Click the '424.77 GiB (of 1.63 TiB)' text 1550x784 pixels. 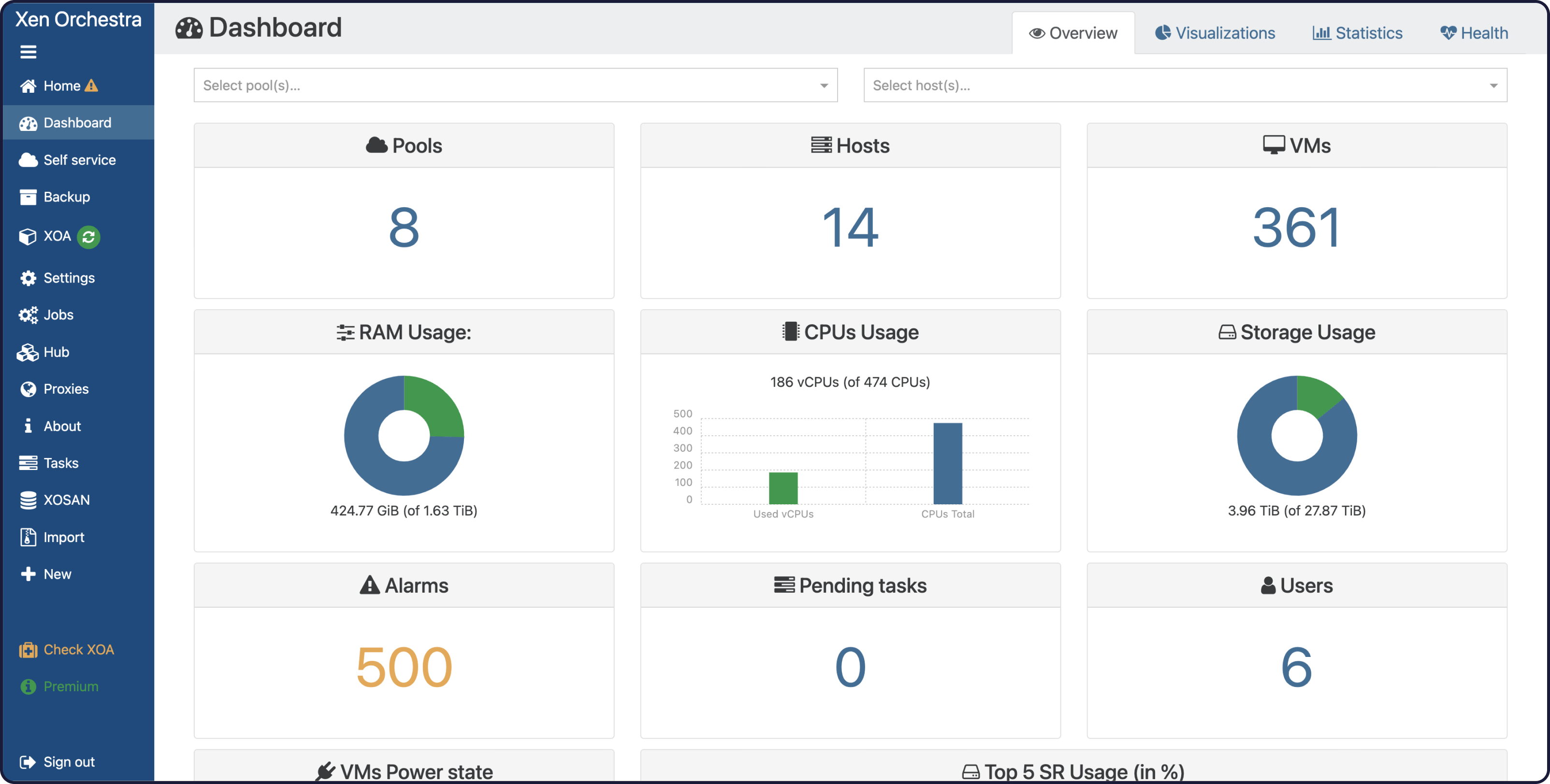(404, 511)
